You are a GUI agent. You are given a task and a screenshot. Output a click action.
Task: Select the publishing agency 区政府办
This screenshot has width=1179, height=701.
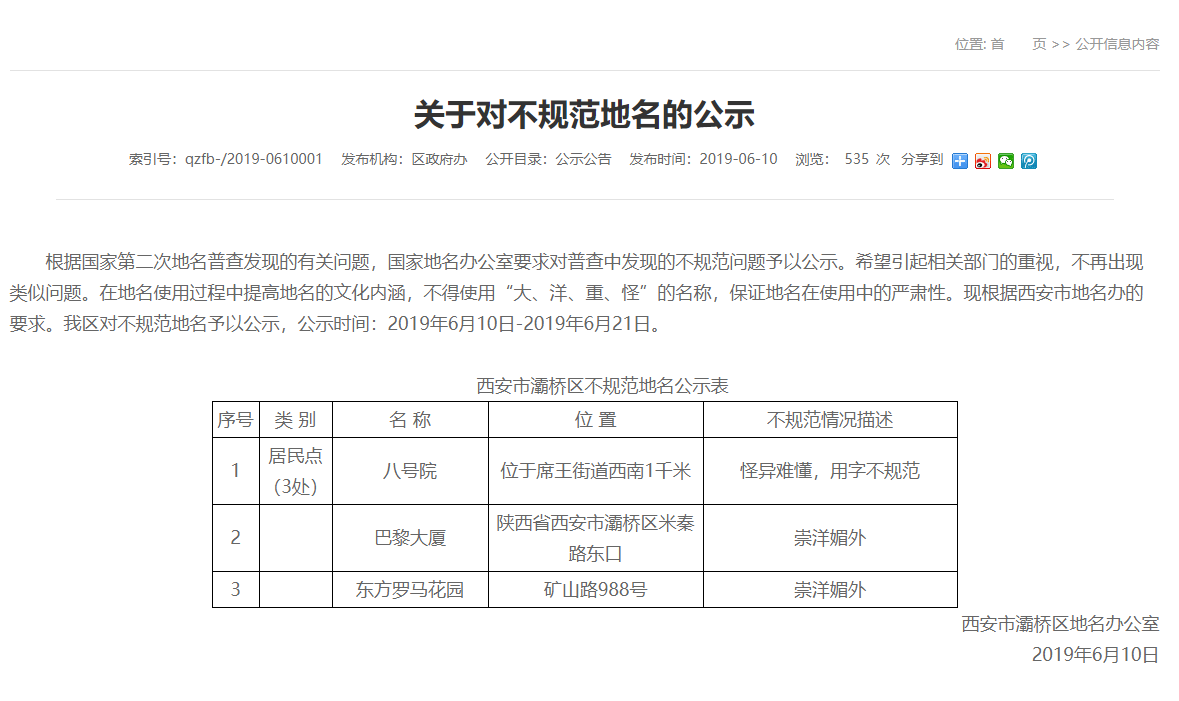click(439, 159)
